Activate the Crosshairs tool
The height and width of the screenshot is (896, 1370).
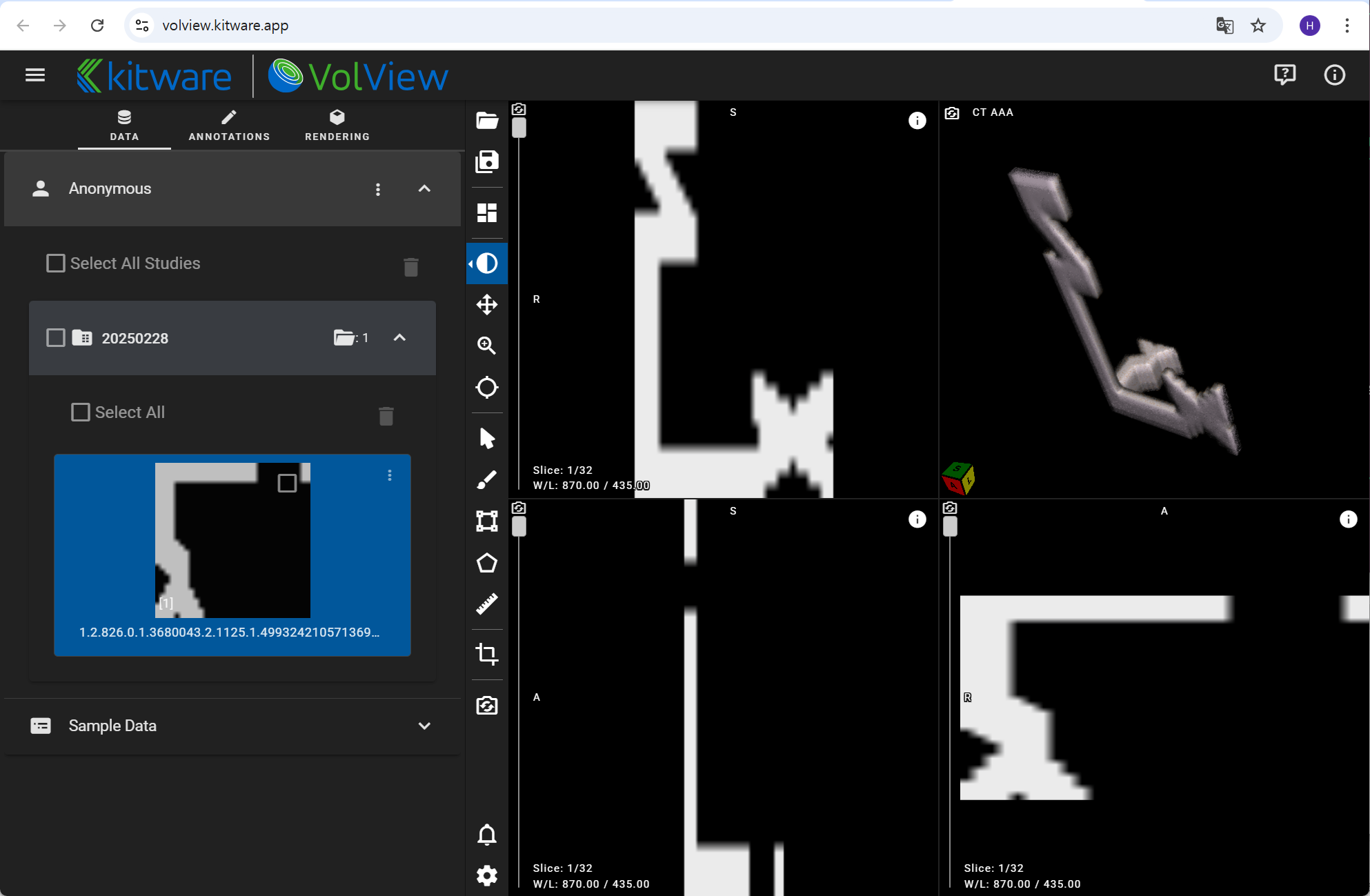click(487, 387)
